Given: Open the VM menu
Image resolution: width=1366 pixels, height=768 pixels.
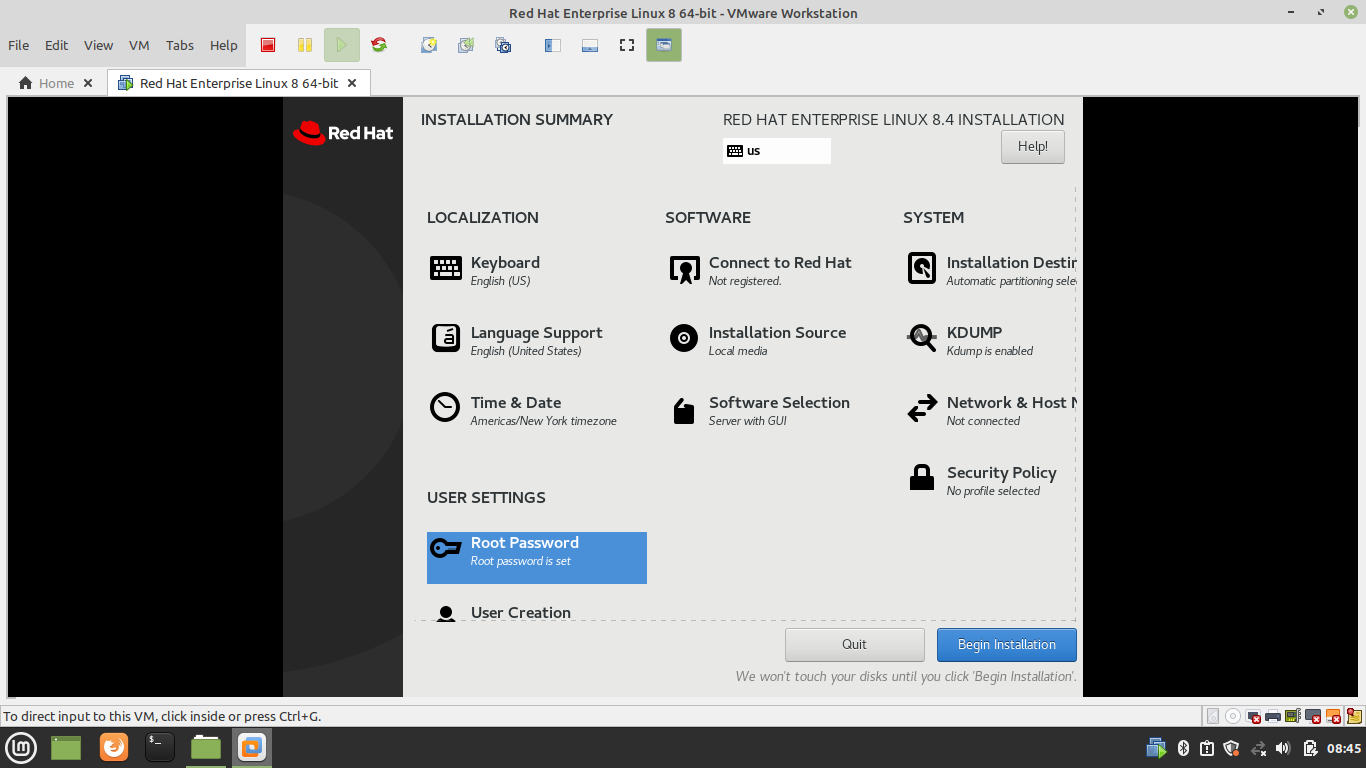Looking at the screenshot, I should tap(139, 45).
